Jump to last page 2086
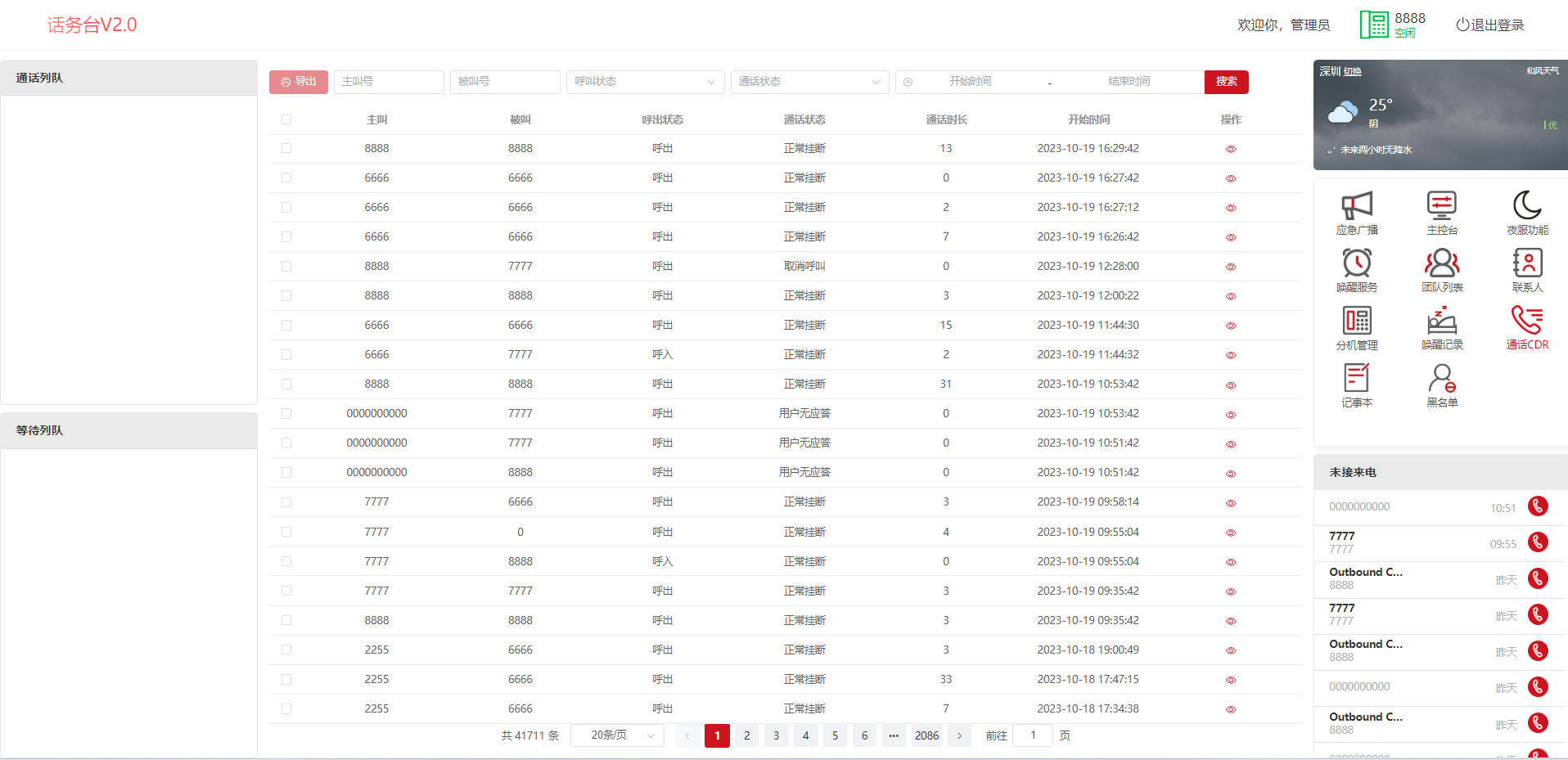This screenshot has width=1568, height=760. (926, 735)
